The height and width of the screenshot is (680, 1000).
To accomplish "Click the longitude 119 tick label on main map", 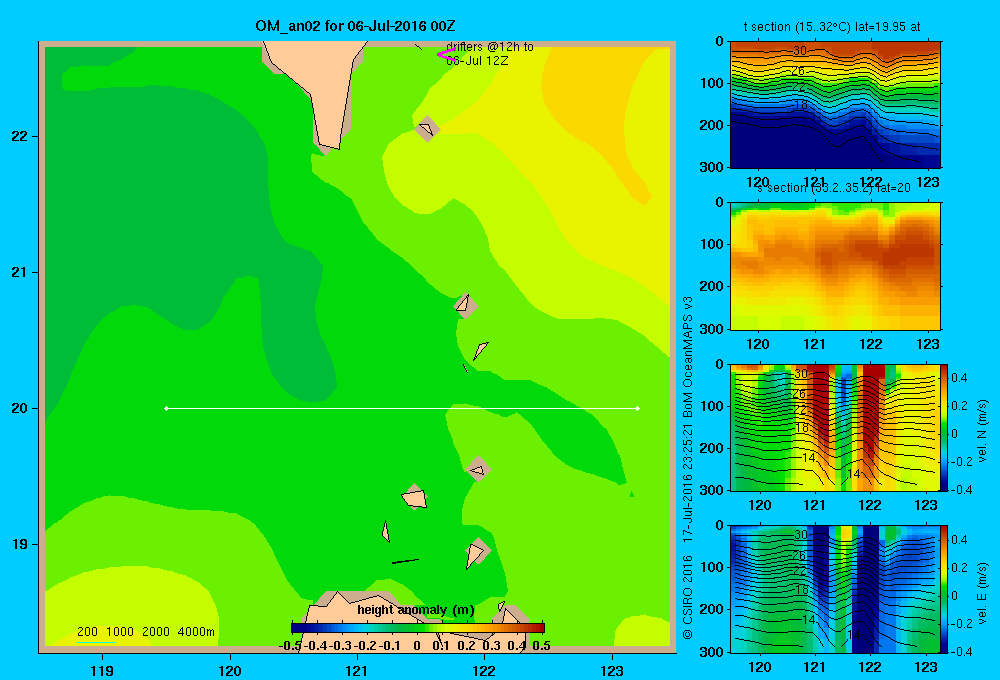I will [102, 670].
